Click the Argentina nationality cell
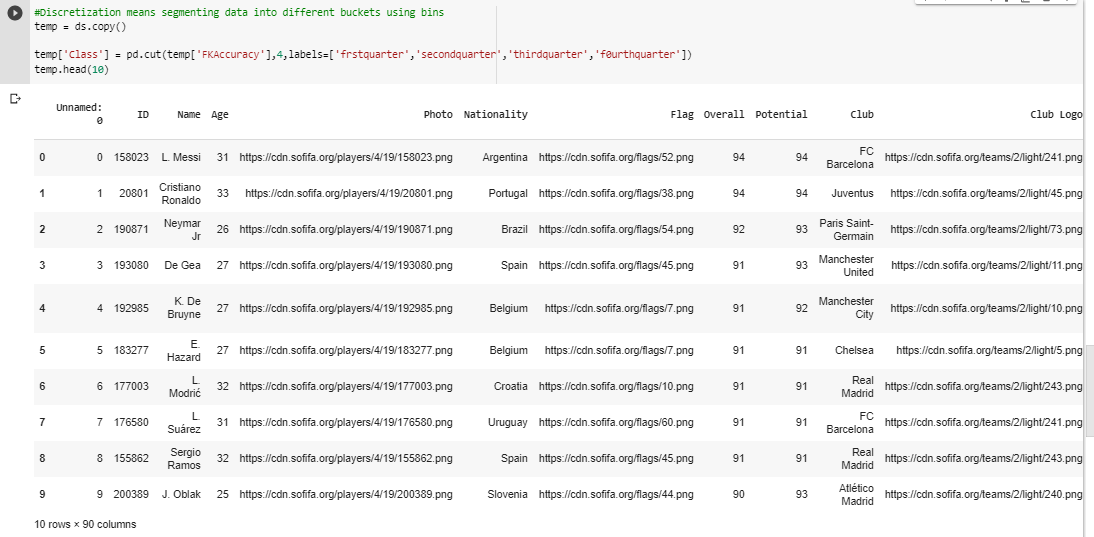 tap(505, 158)
